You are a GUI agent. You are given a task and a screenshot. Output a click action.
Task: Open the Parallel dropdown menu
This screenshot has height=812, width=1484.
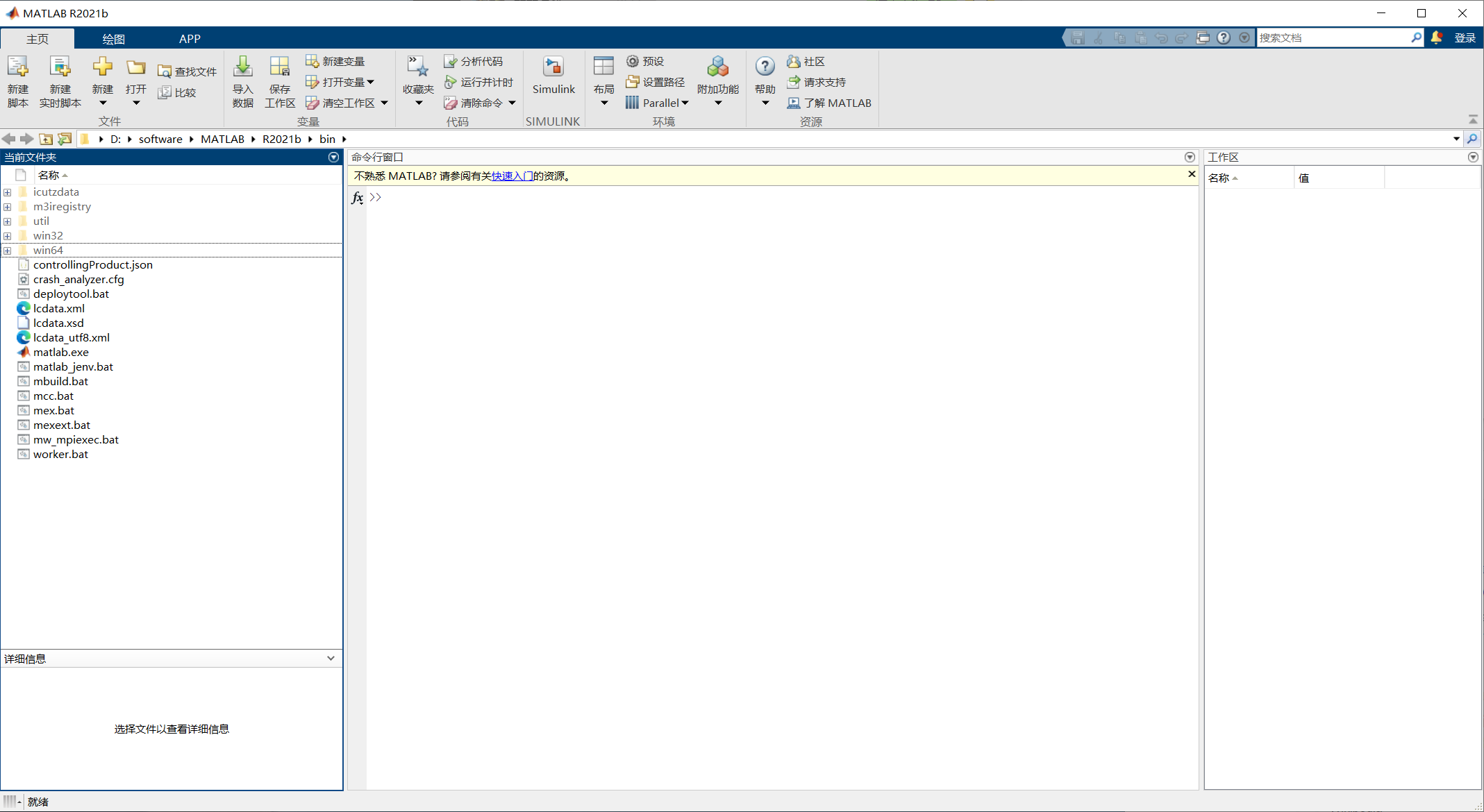[658, 103]
